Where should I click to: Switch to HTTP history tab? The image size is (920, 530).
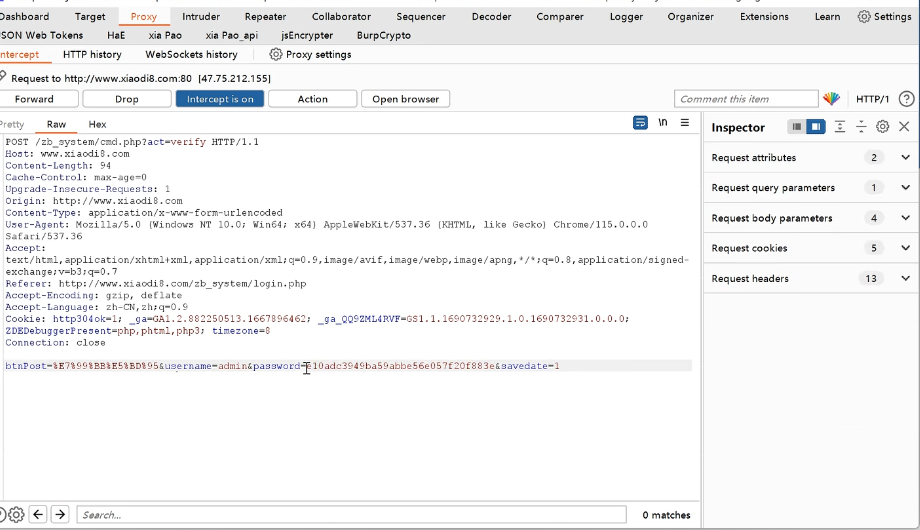pos(92,54)
